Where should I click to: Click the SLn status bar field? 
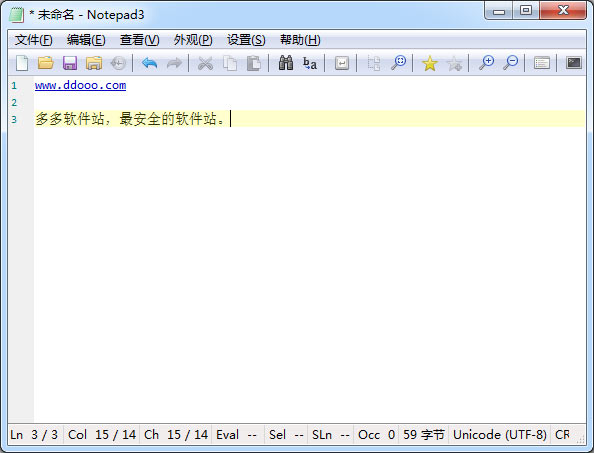click(x=330, y=434)
